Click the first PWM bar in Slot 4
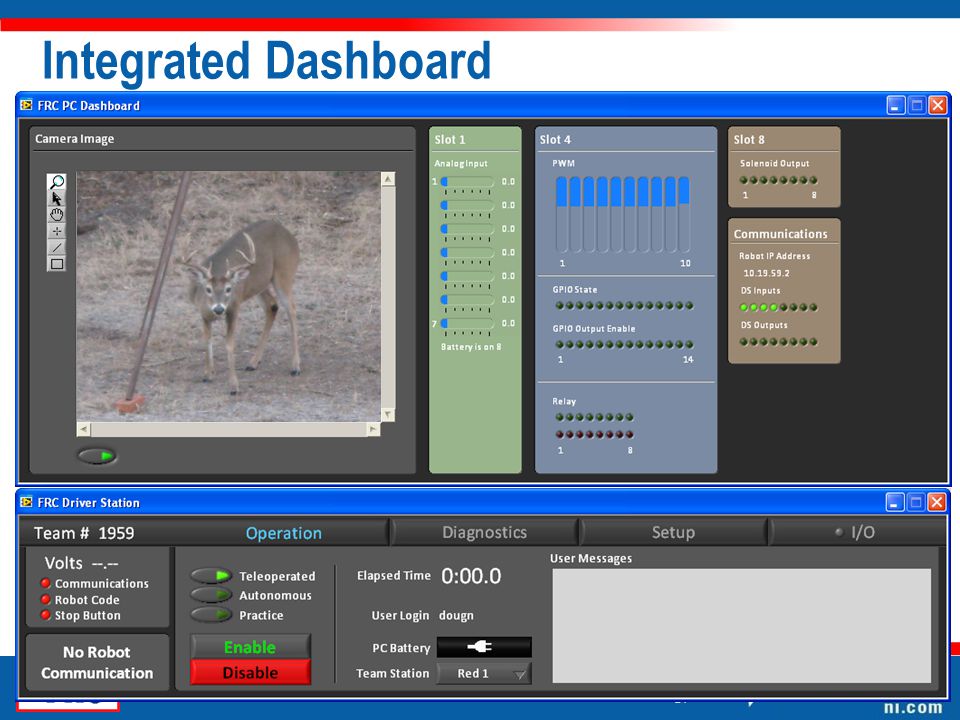Viewport: 960px width, 720px height. 561,214
